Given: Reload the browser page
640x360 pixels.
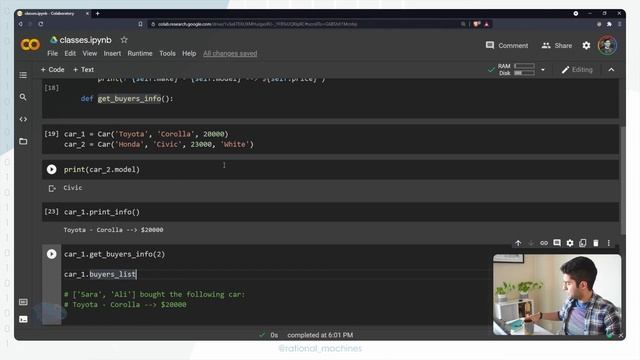Looking at the screenshot, I should coord(41,24).
